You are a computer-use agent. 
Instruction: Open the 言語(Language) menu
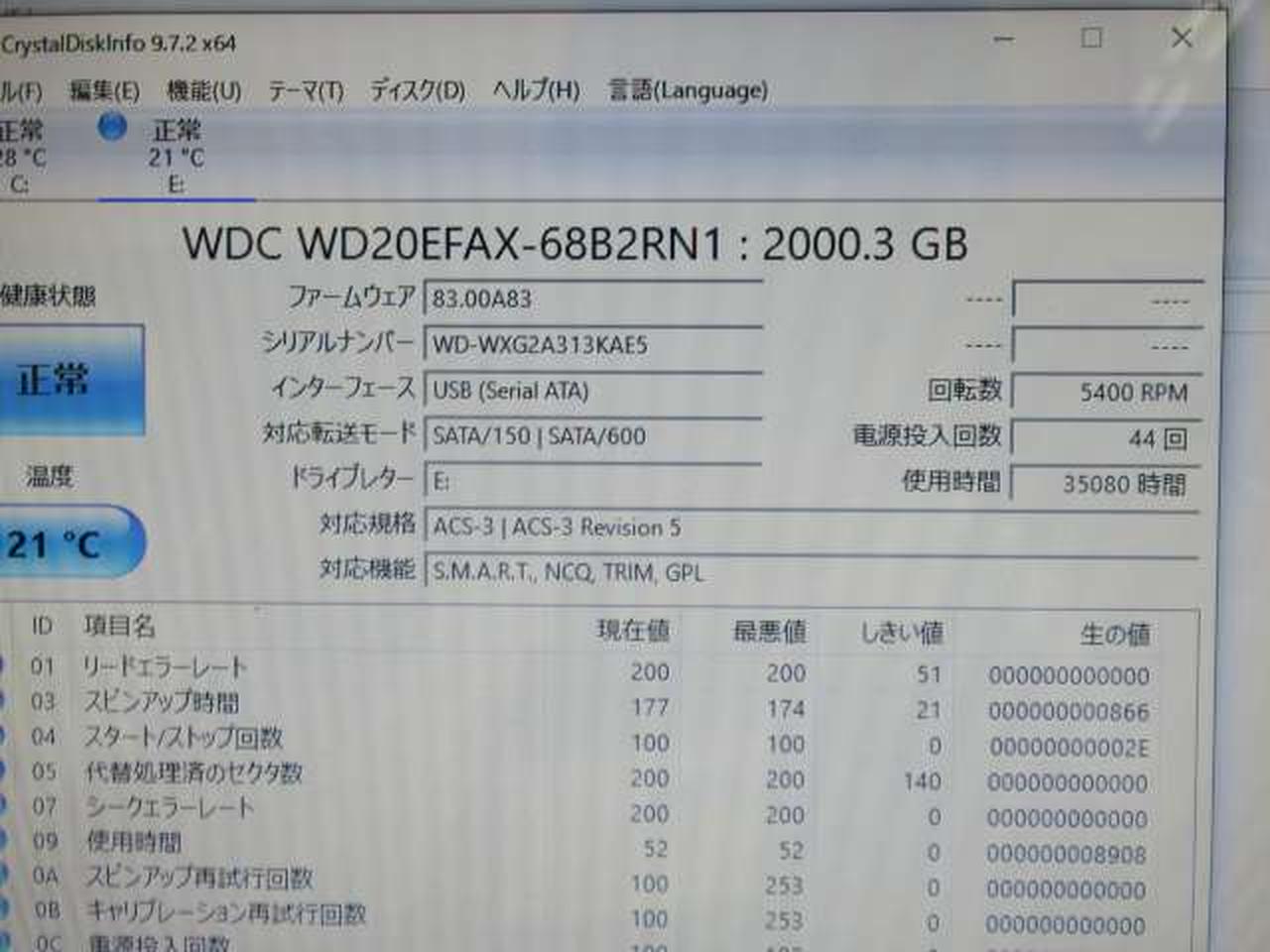pos(688,91)
